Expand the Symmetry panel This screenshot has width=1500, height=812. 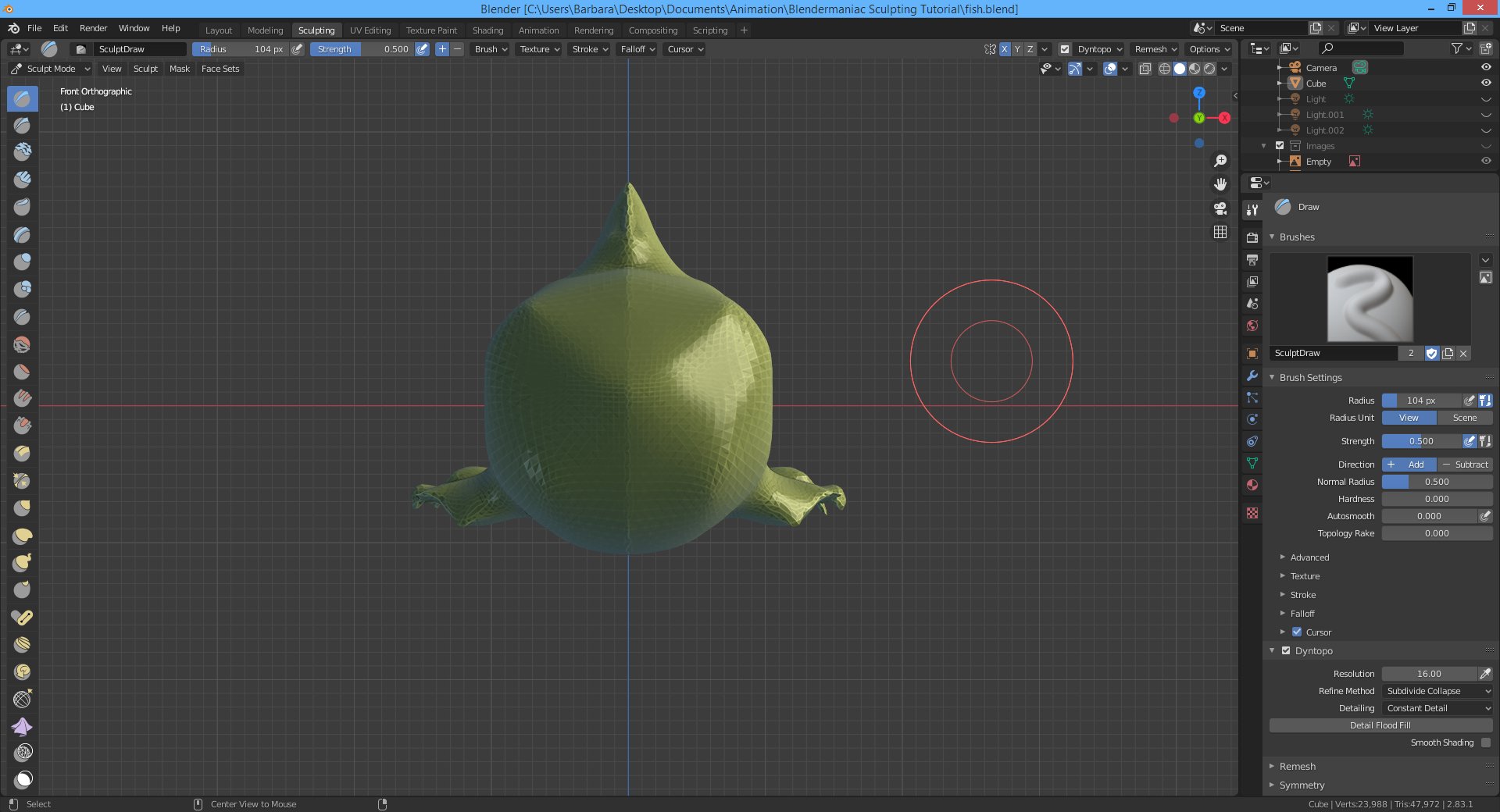(1302, 785)
